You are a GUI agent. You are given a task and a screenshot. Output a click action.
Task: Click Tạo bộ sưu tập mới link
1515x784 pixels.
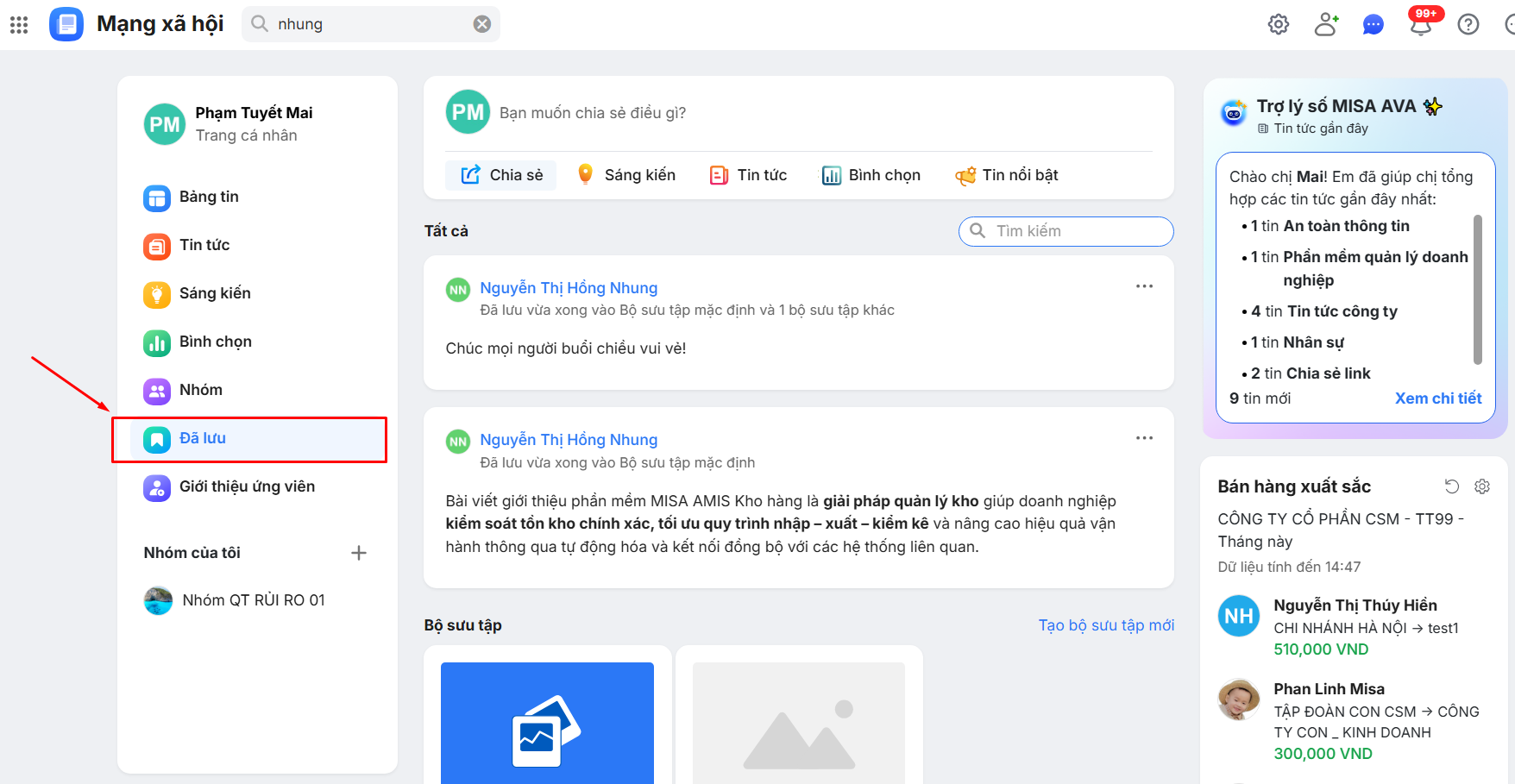coord(1106,625)
